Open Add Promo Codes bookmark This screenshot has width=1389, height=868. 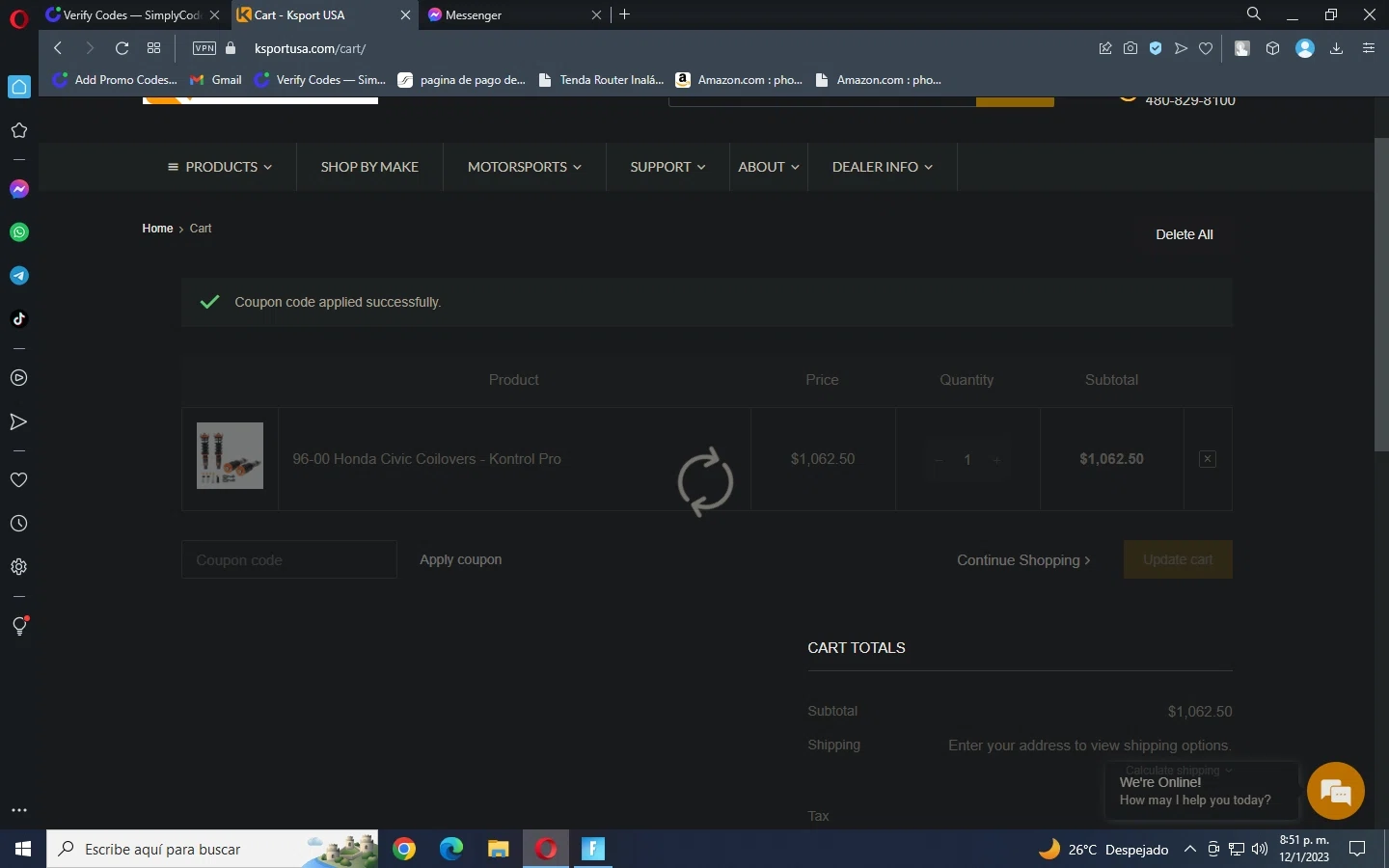click(116, 80)
